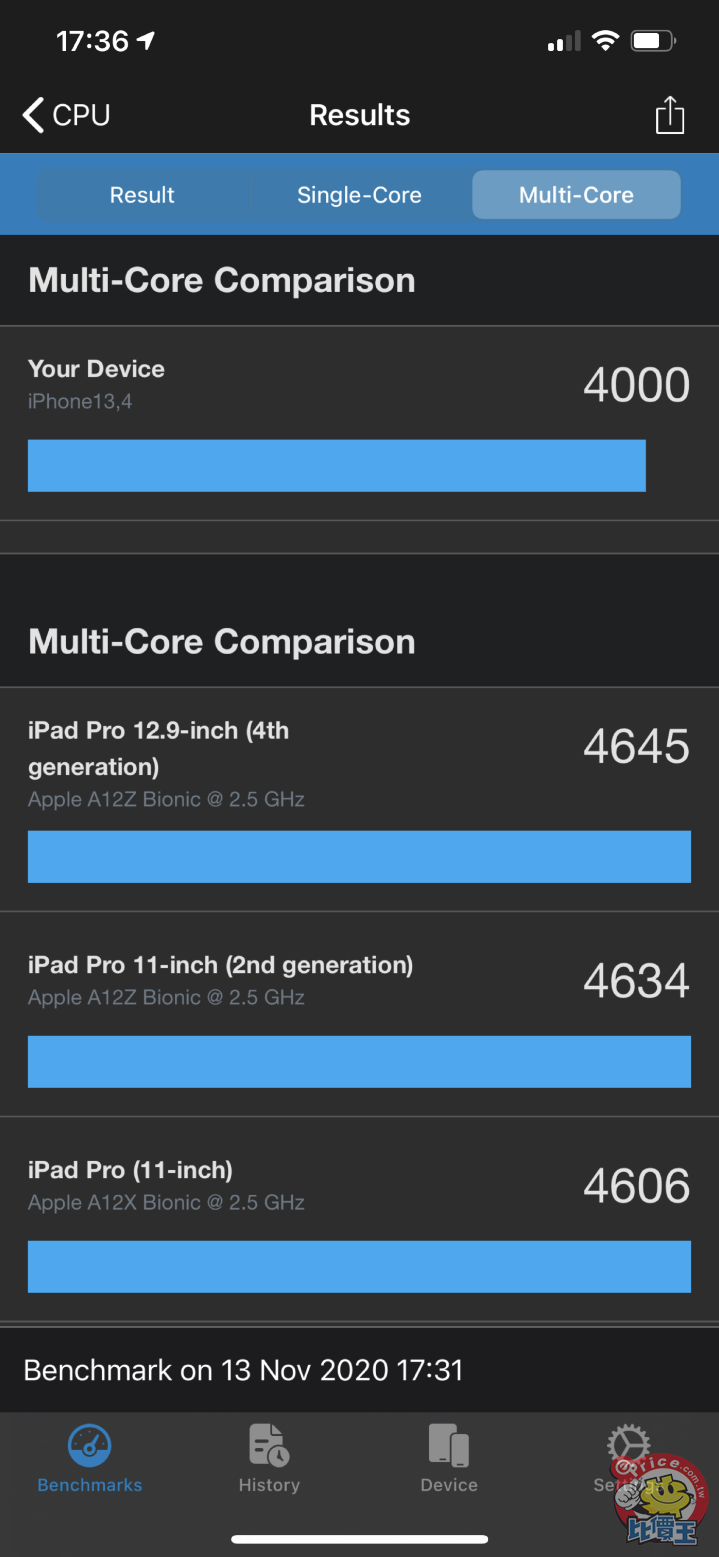Tap the Benchmark date footer text
The image size is (719, 1557).
pyautogui.click(x=243, y=1369)
